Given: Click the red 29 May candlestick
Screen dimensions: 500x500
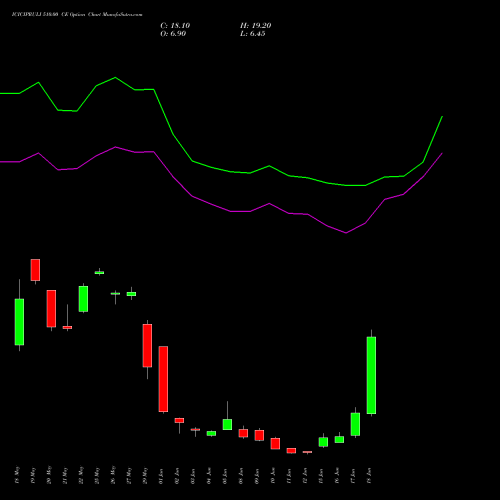Looking at the screenshot, I should [147, 346].
